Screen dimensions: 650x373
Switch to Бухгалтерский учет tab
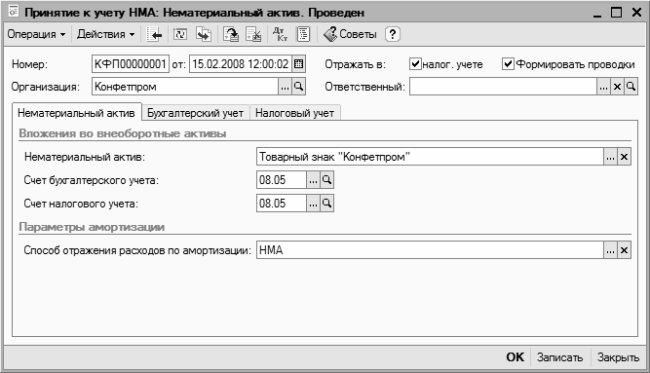coord(195,113)
